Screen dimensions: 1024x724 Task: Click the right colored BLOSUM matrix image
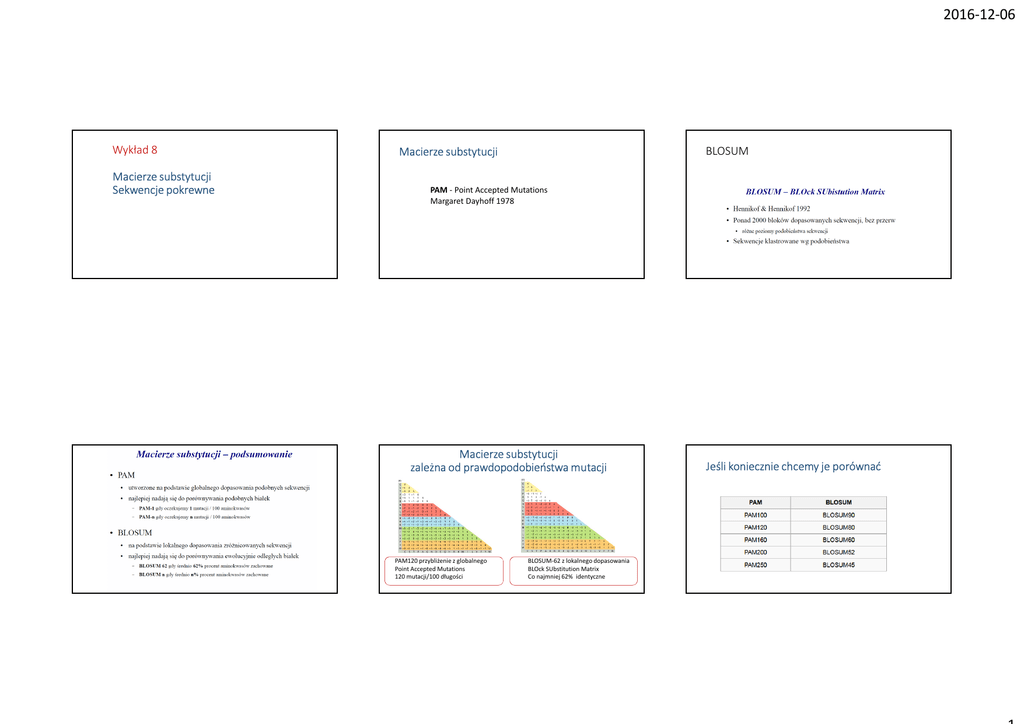click(564, 516)
